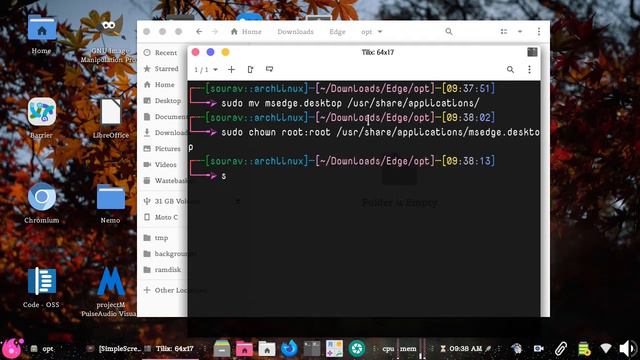This screenshot has width=640, height=360.
Task: Select Pictures in the file manager sidebar
Action: tap(162, 149)
